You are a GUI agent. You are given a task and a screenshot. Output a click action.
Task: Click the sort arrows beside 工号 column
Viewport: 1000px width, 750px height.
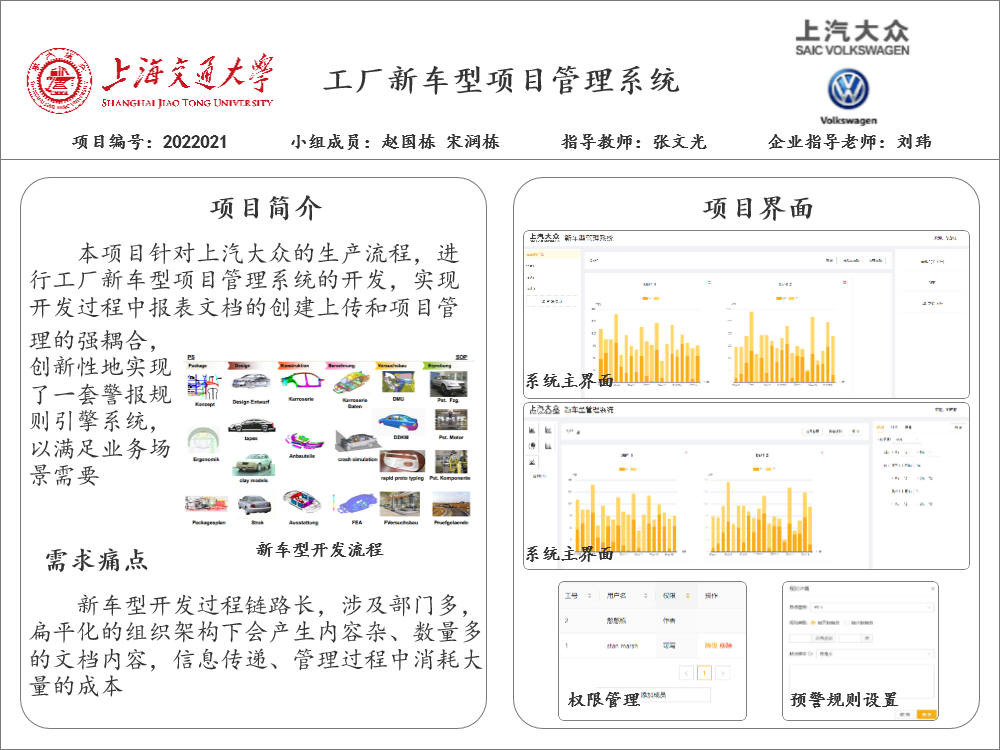click(589, 596)
